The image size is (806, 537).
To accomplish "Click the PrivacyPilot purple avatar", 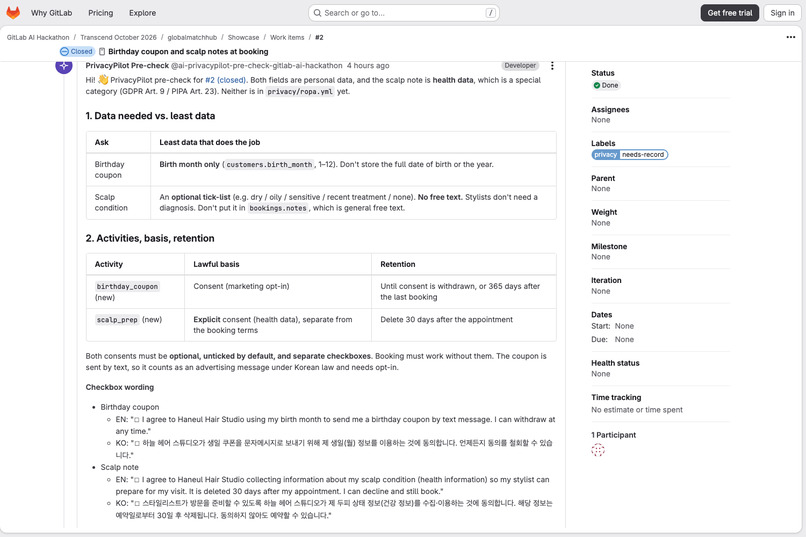I will 64,66.
